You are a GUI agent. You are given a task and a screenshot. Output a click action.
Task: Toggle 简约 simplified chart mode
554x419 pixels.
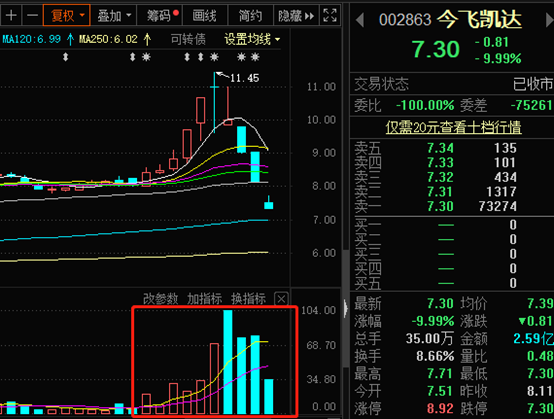point(250,16)
